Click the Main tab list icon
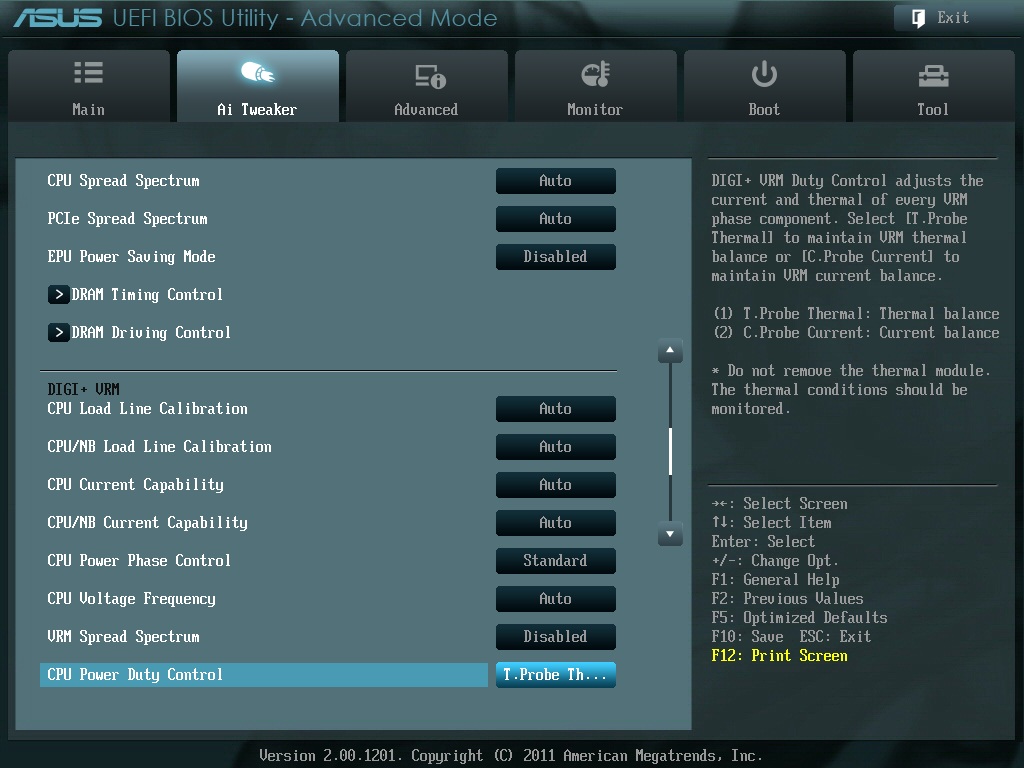Image resolution: width=1024 pixels, height=768 pixels. click(88, 72)
